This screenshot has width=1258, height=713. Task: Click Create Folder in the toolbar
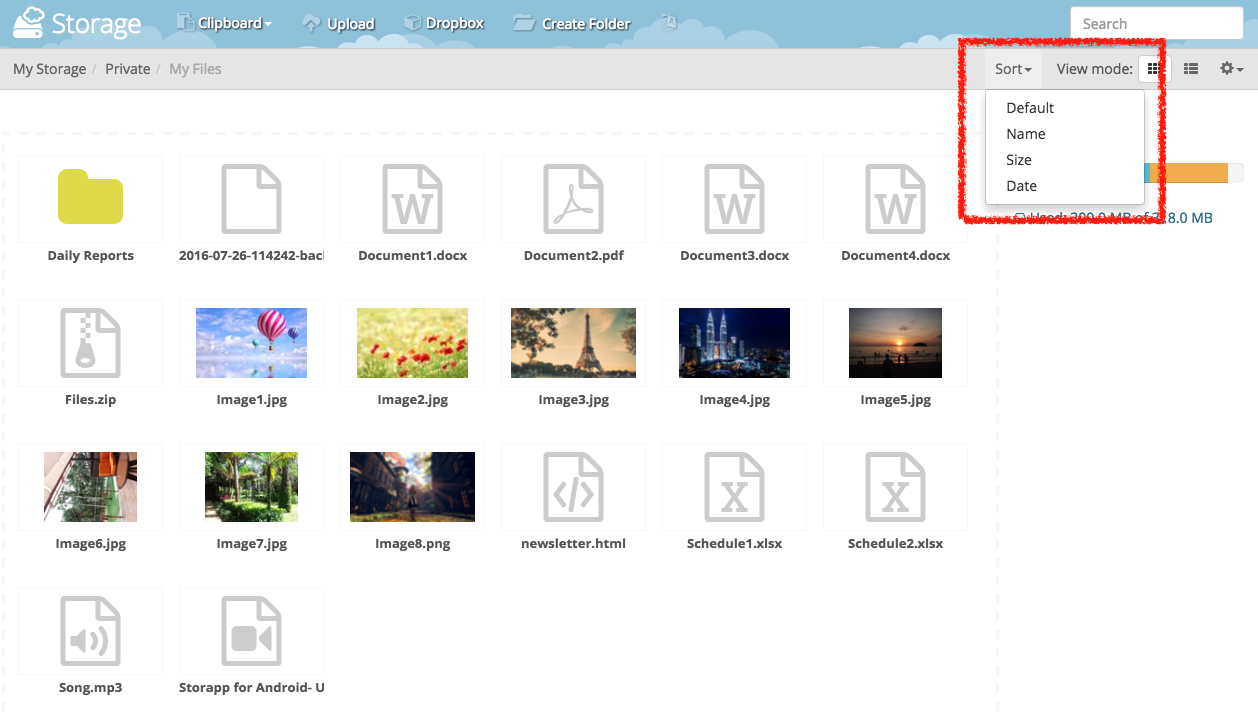(x=573, y=23)
